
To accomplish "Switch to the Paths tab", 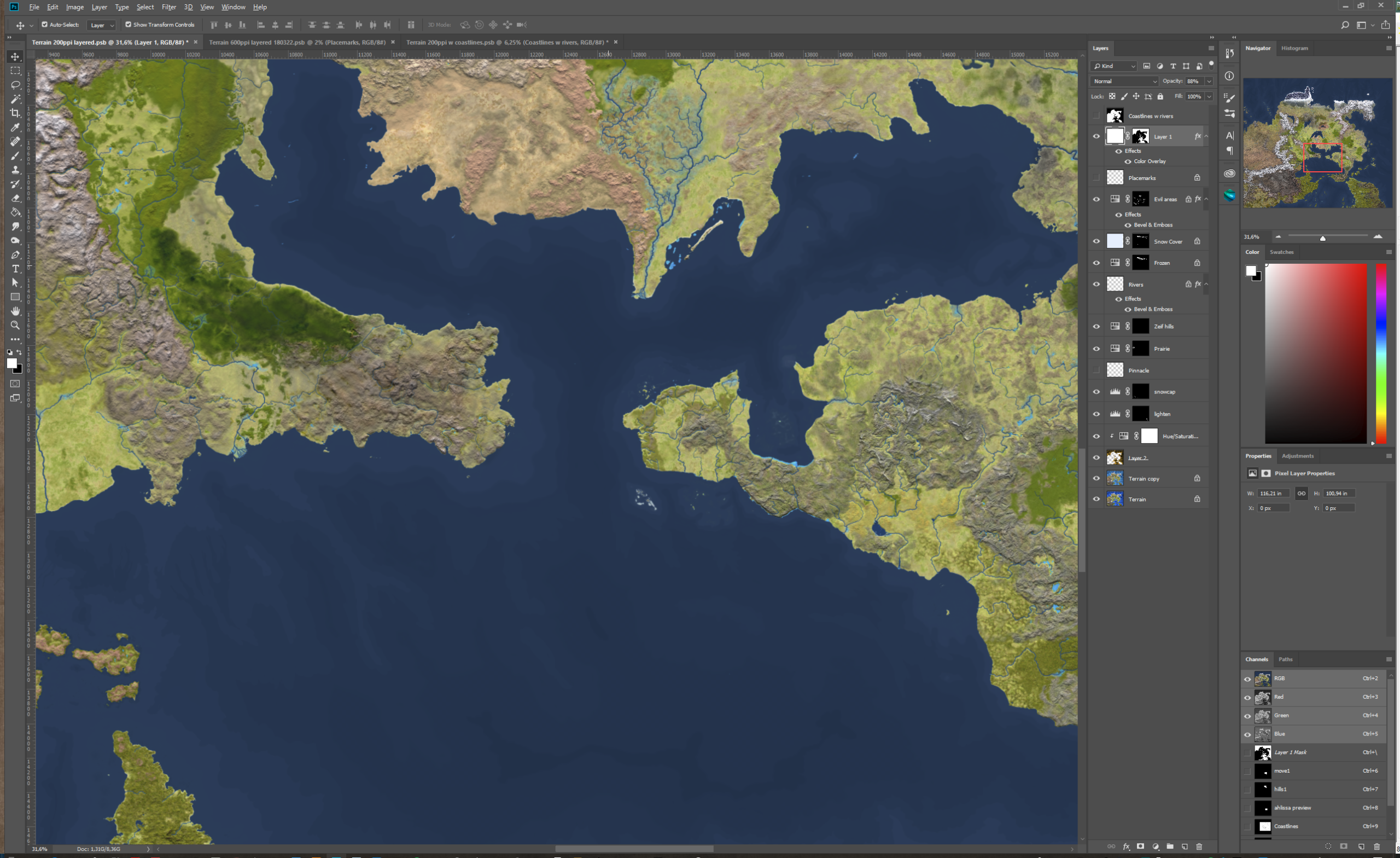I will [1285, 659].
